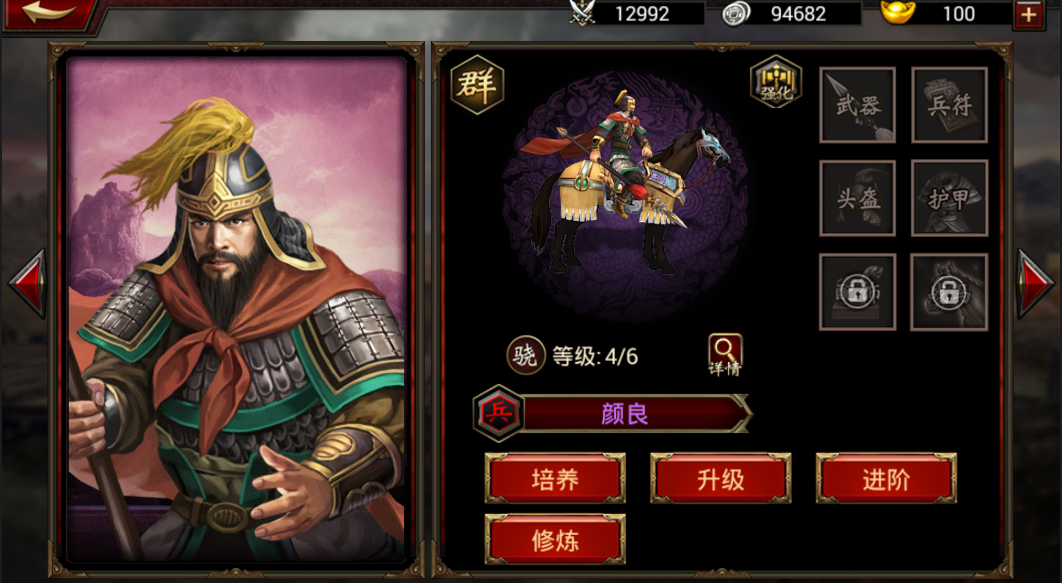1062x583 pixels.
Task: Click the 升级 level-up button
Action: point(721,479)
